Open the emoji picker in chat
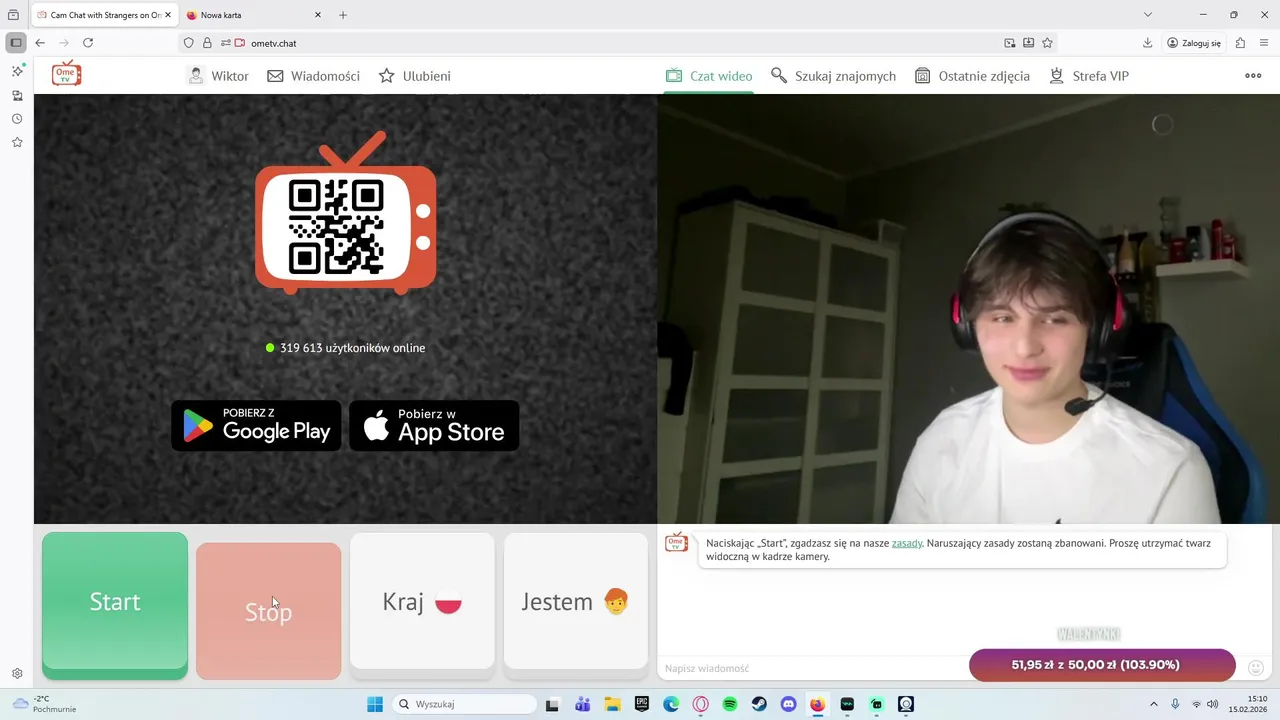1280x720 pixels. (1257, 668)
